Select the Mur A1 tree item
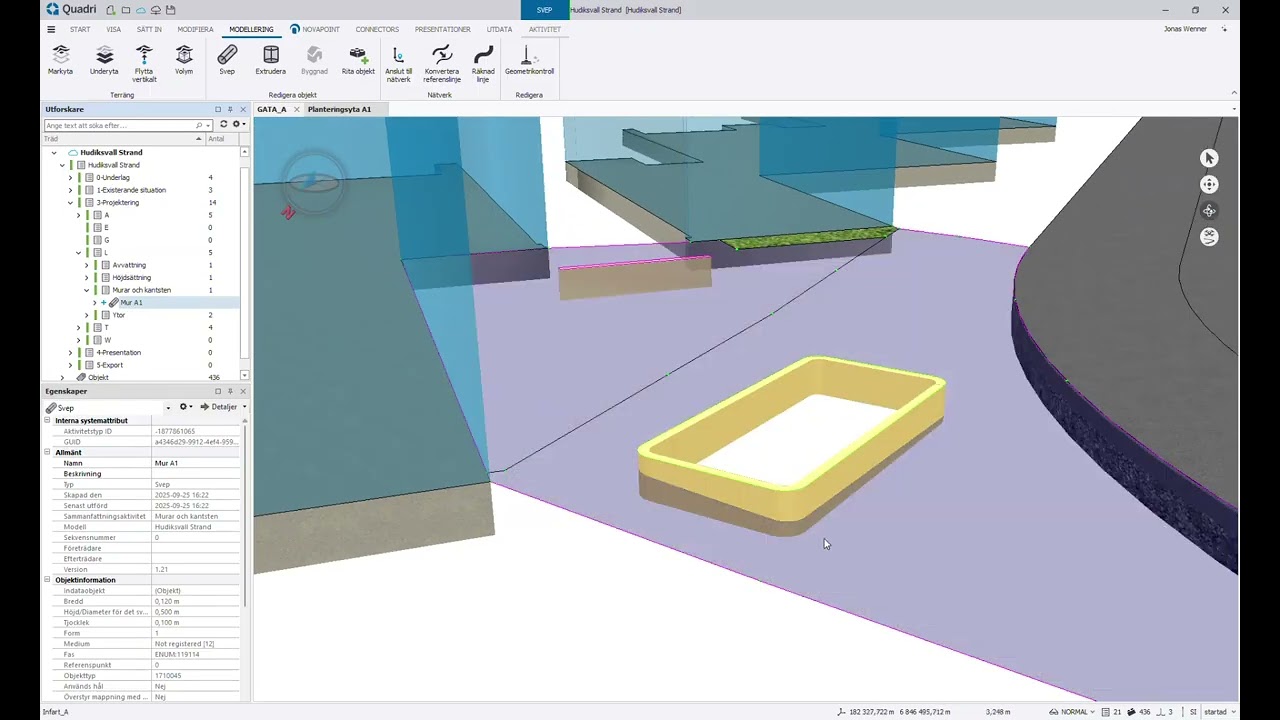1280x720 pixels. pos(131,302)
